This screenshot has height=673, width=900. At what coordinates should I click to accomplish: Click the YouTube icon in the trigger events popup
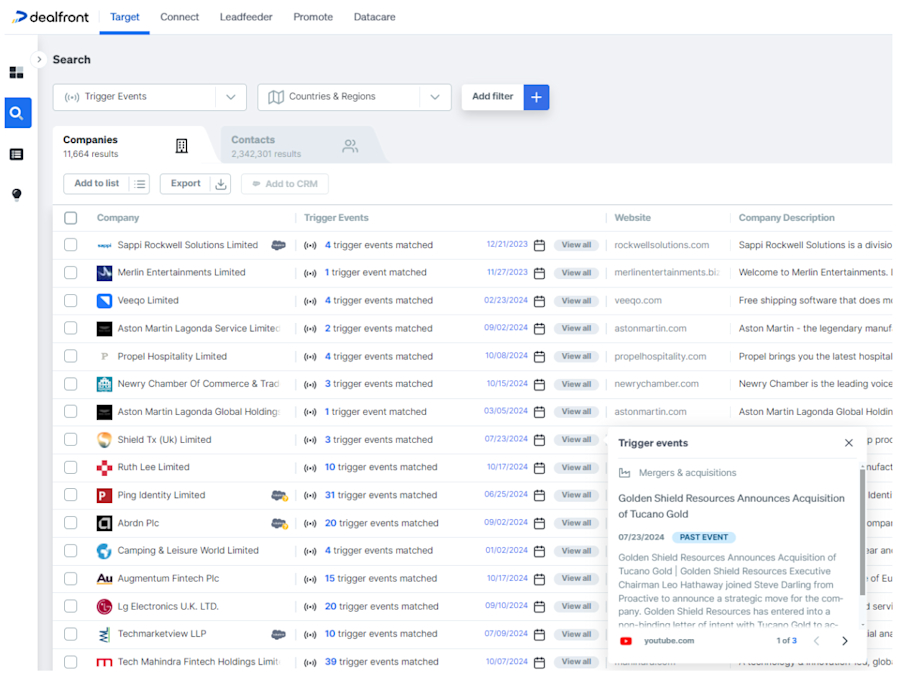point(625,641)
